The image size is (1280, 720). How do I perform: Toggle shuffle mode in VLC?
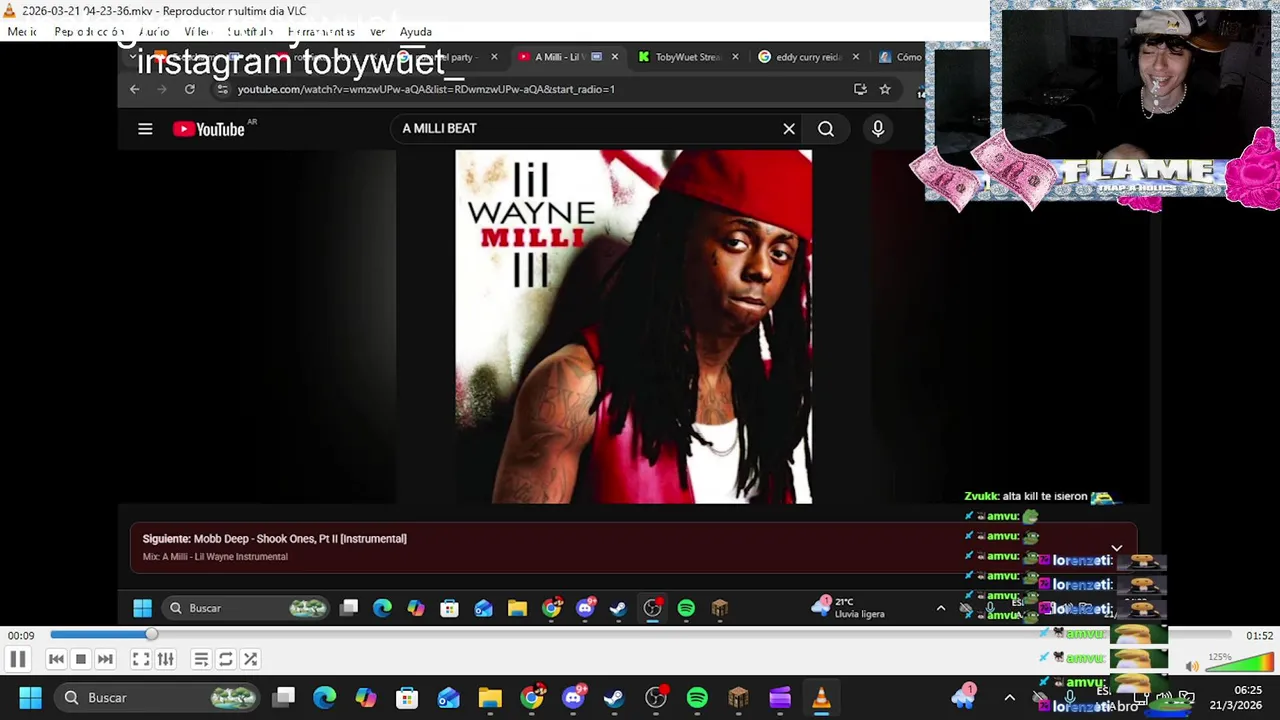click(x=250, y=659)
